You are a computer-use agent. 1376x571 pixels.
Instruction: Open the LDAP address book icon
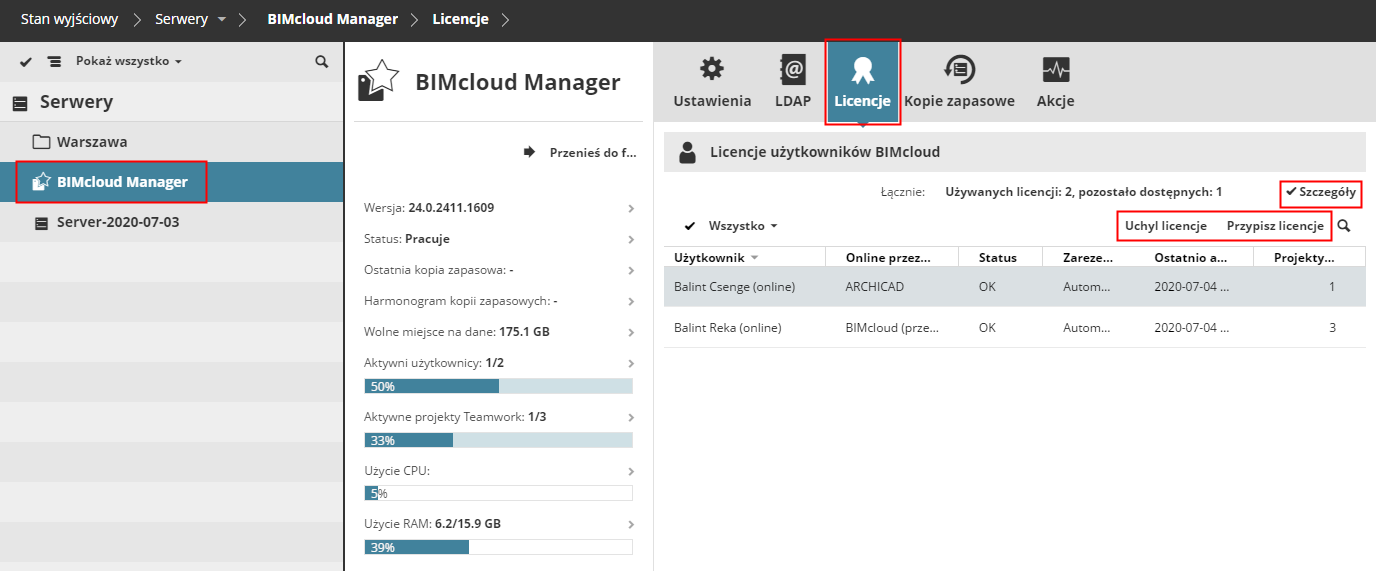tap(793, 70)
